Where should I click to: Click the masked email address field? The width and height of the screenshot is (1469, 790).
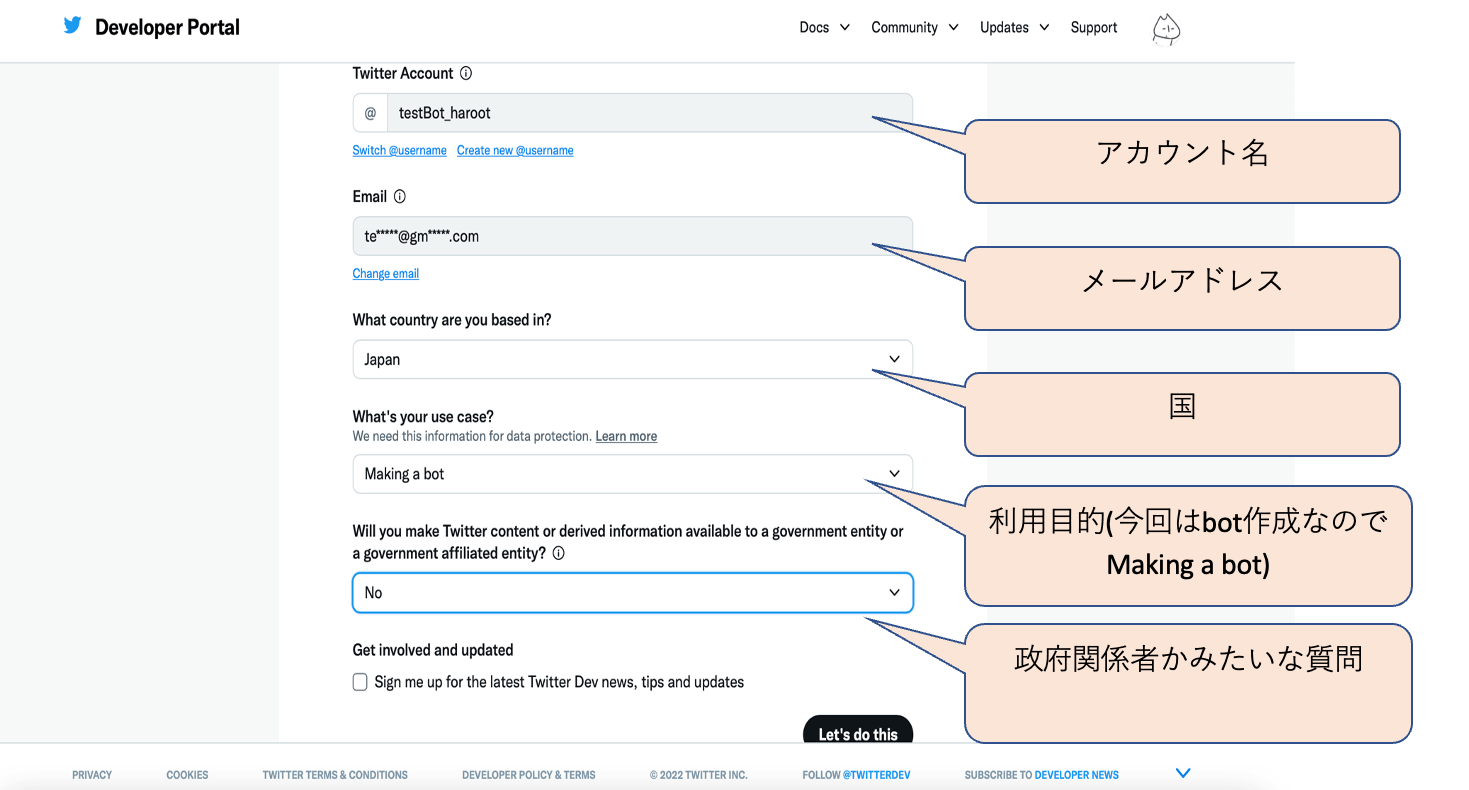633,236
